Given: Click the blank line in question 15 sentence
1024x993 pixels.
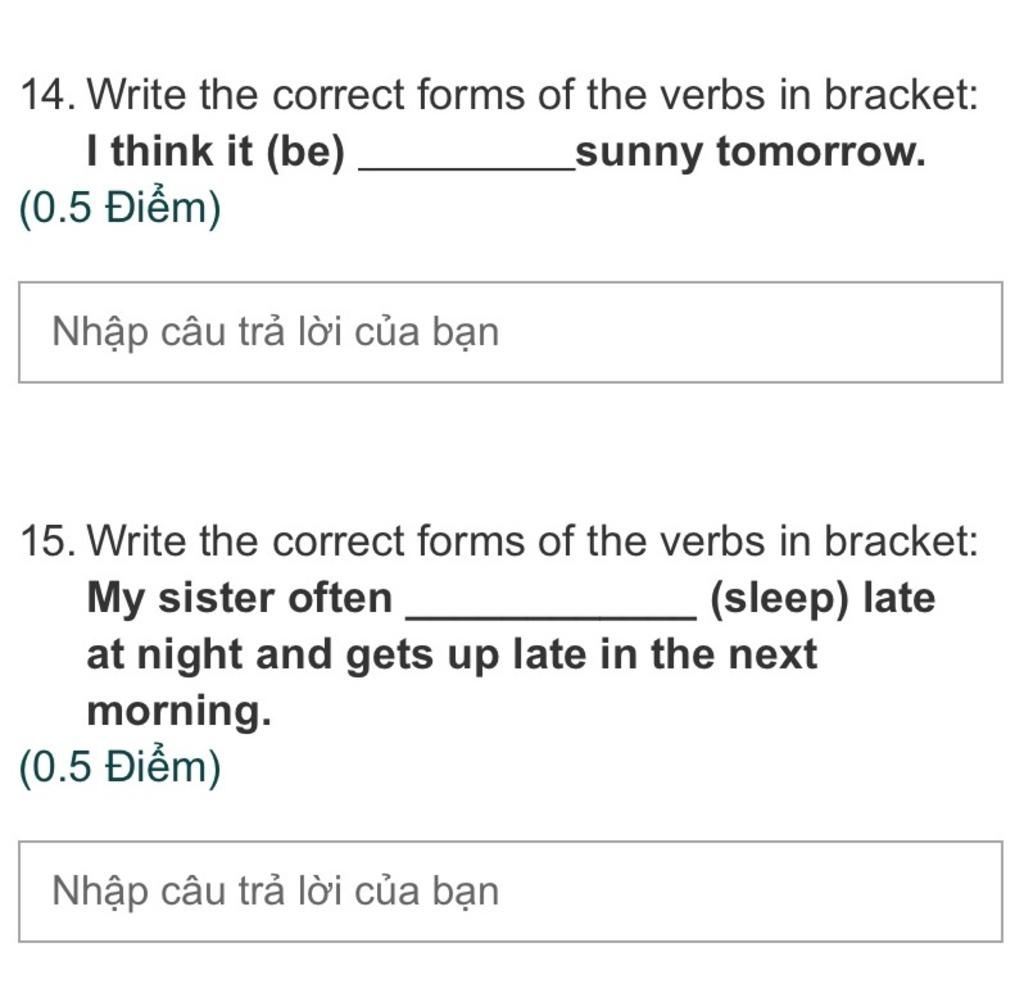Looking at the screenshot, I should click(x=551, y=616).
